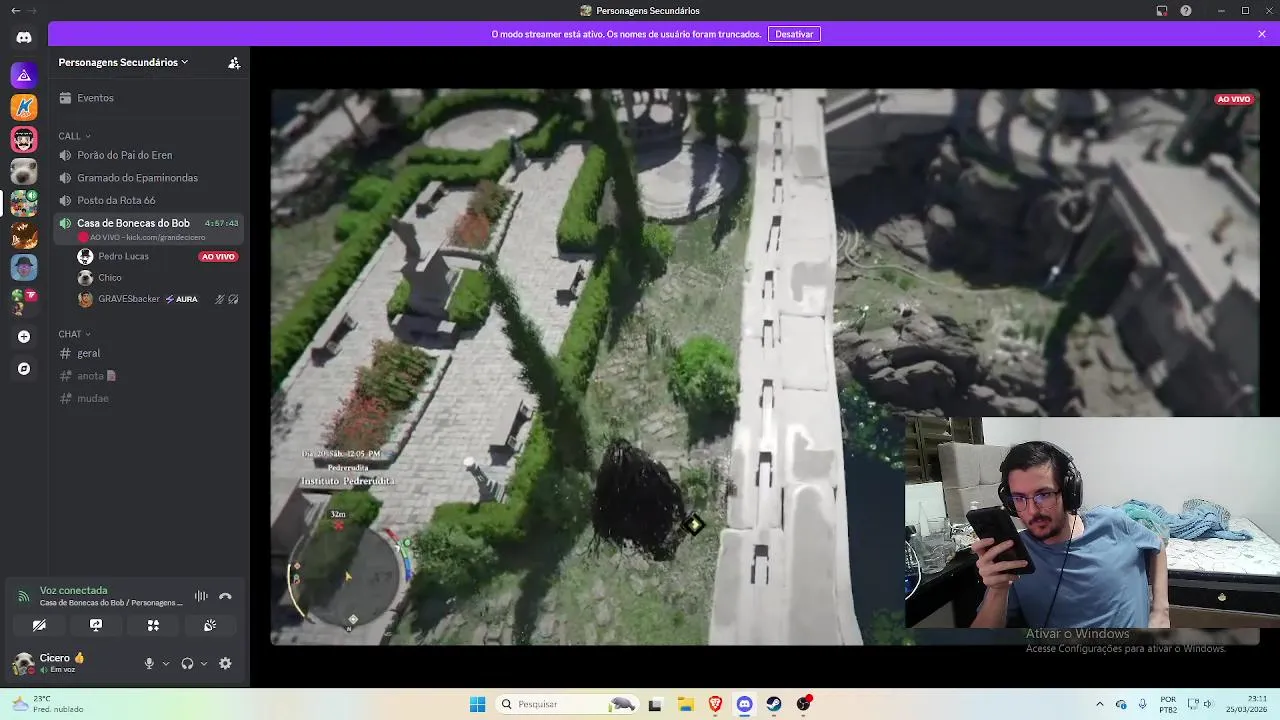
Task: Open user settings gear icon
Action: pyautogui.click(x=225, y=663)
